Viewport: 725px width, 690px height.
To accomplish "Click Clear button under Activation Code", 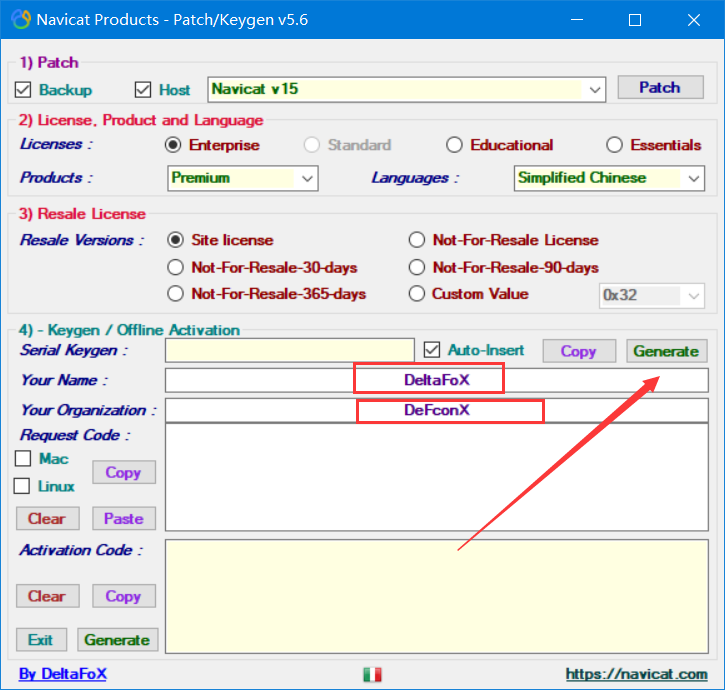I will click(47, 596).
